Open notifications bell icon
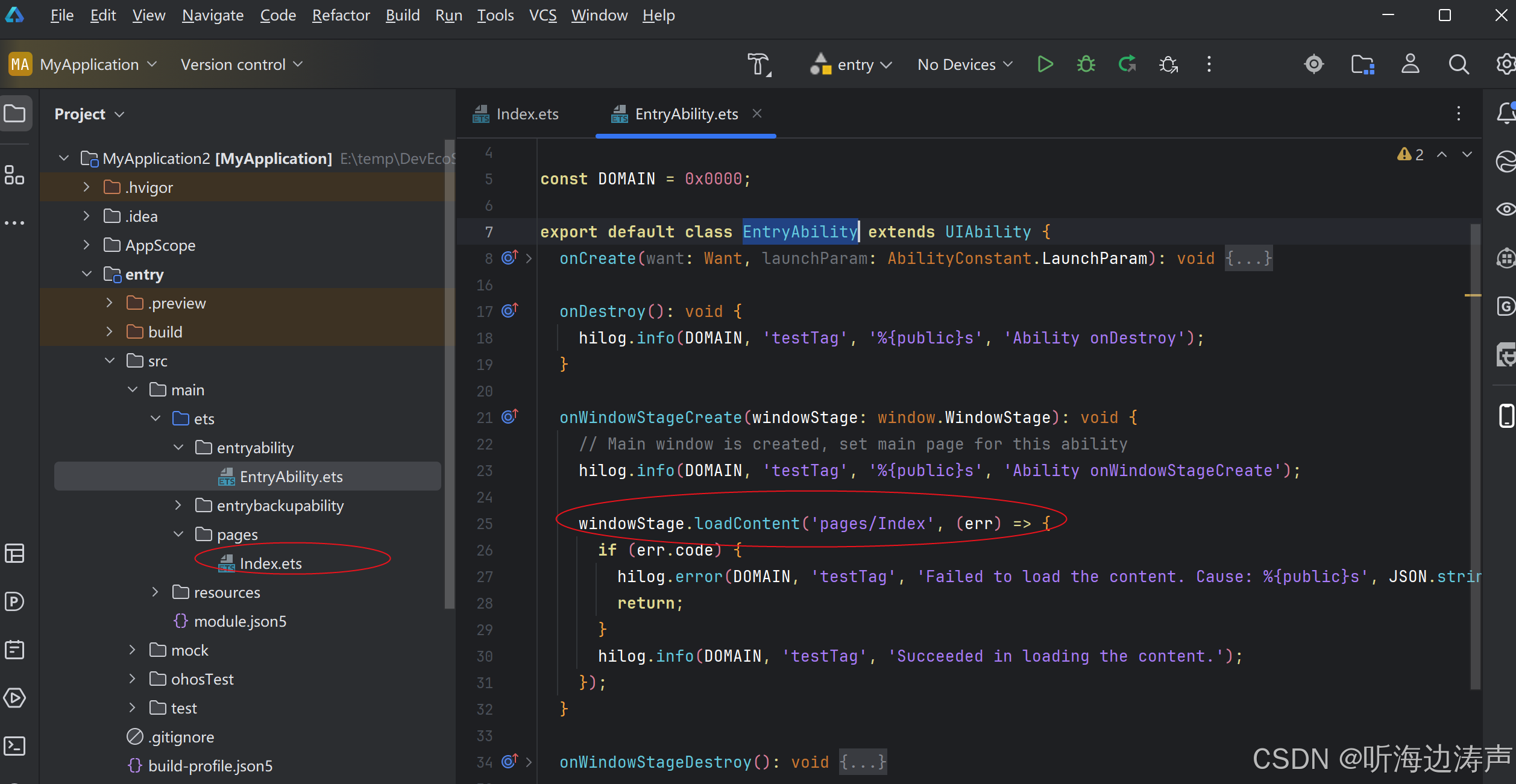Viewport: 1516px width, 784px height. click(x=1506, y=113)
